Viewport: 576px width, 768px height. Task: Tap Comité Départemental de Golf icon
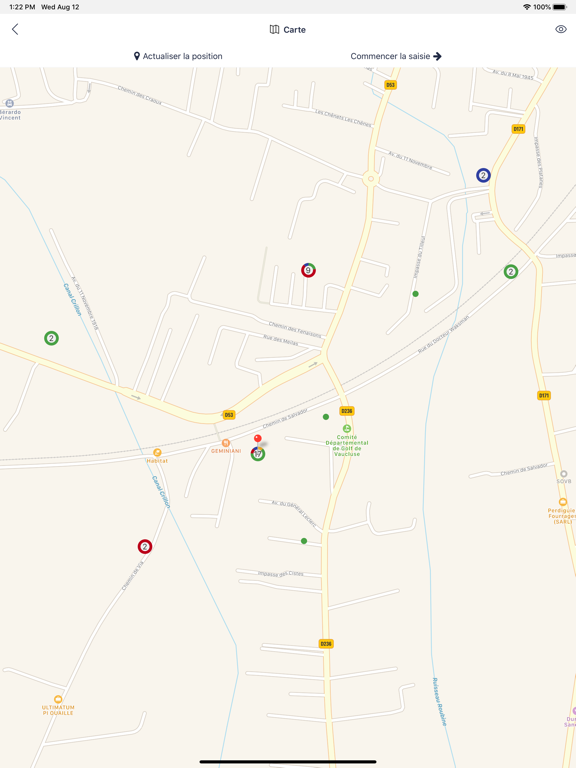[x=347, y=429]
